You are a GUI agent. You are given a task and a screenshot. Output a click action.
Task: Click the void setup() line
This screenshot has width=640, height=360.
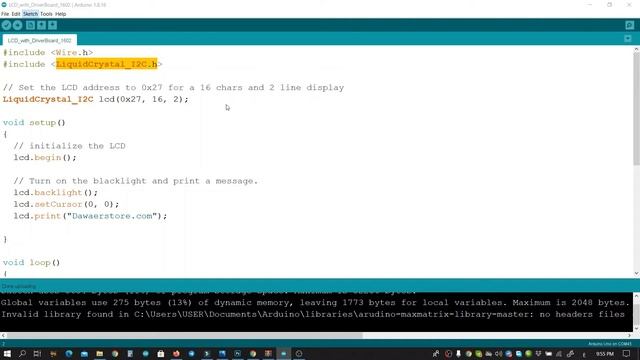pyautogui.click(x=34, y=122)
